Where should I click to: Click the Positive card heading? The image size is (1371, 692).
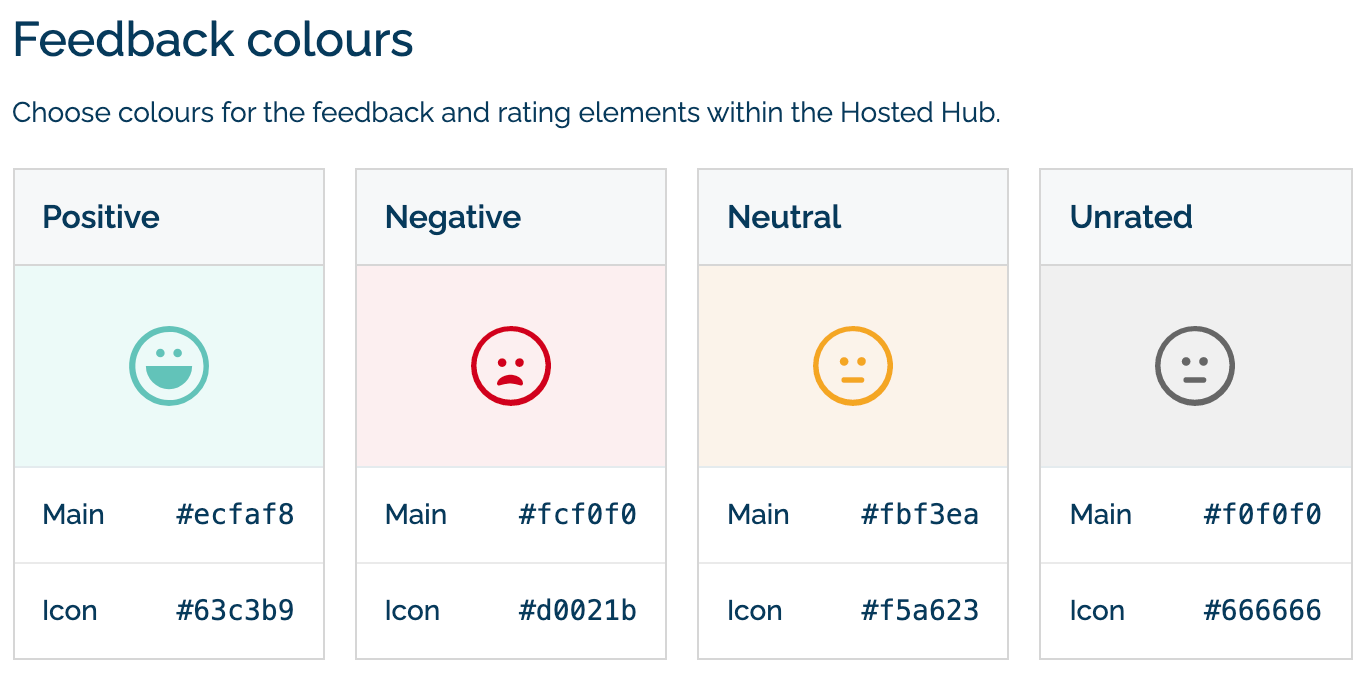pyautogui.click(x=101, y=217)
